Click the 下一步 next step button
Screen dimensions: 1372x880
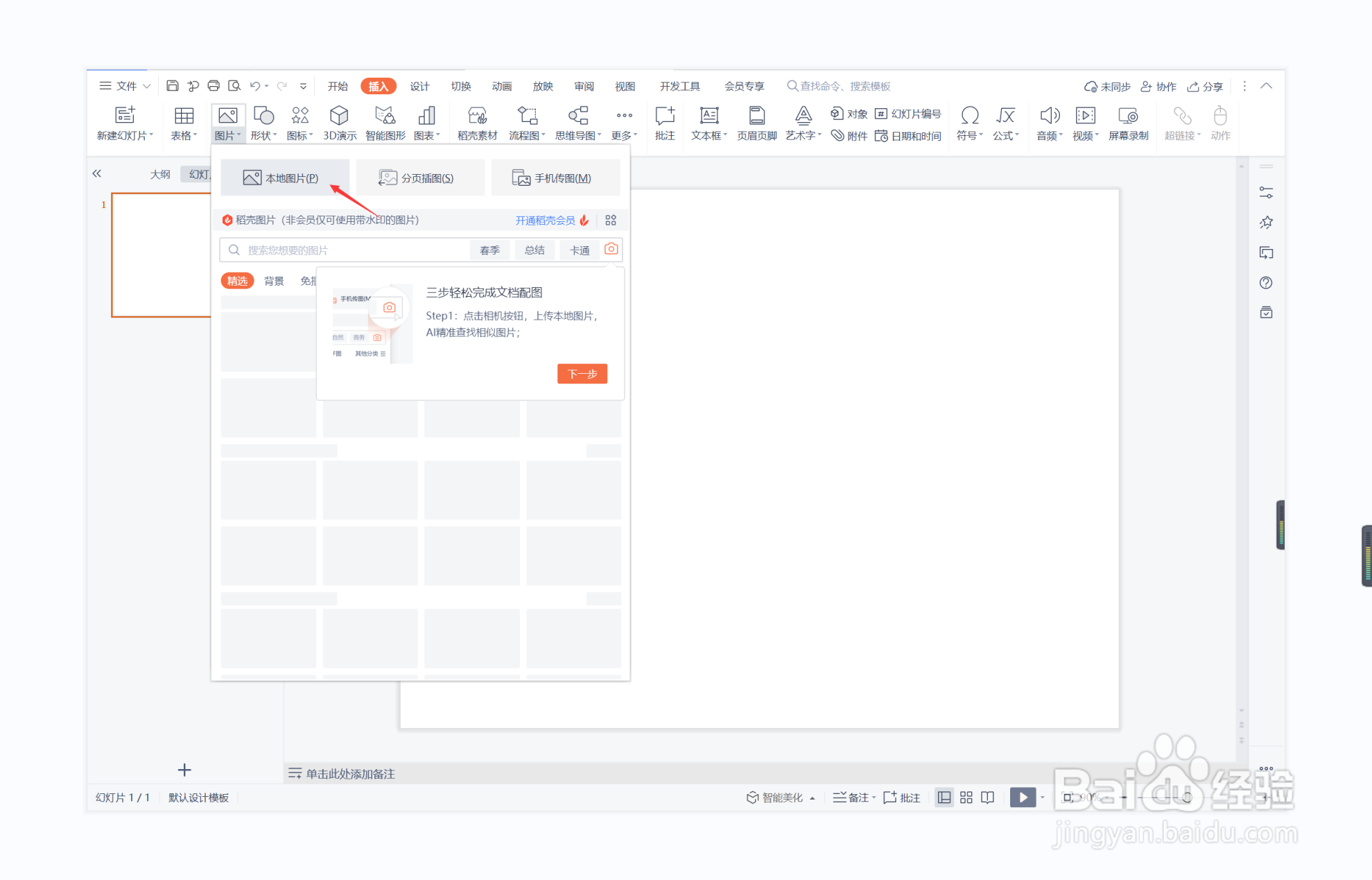click(x=582, y=374)
